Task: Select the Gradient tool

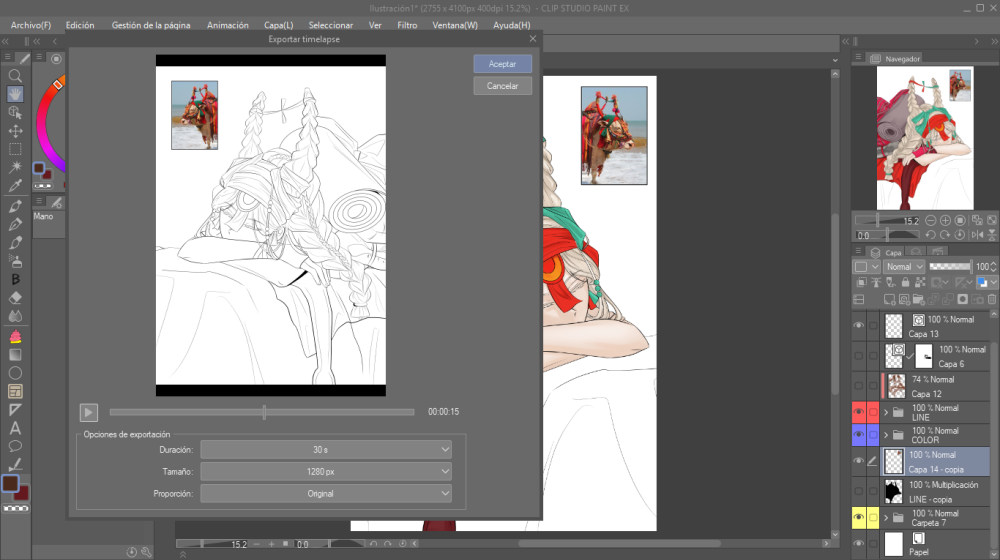Action: [x=15, y=355]
